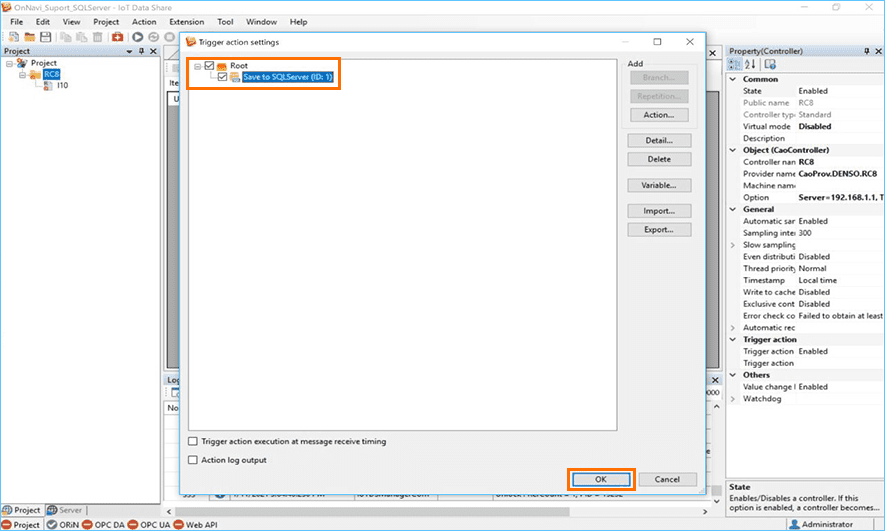Image resolution: width=885 pixels, height=531 pixels.
Task: Open the Edit menu
Action: (x=43, y=22)
